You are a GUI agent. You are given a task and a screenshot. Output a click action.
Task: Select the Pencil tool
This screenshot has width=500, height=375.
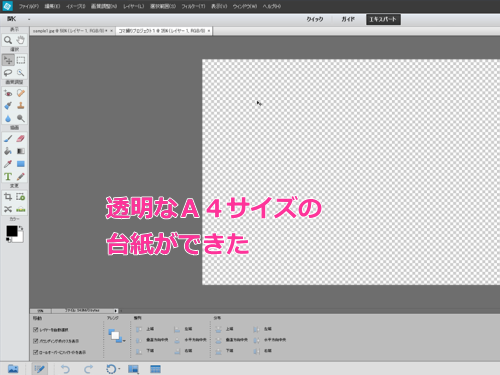pyautogui.click(x=21, y=176)
